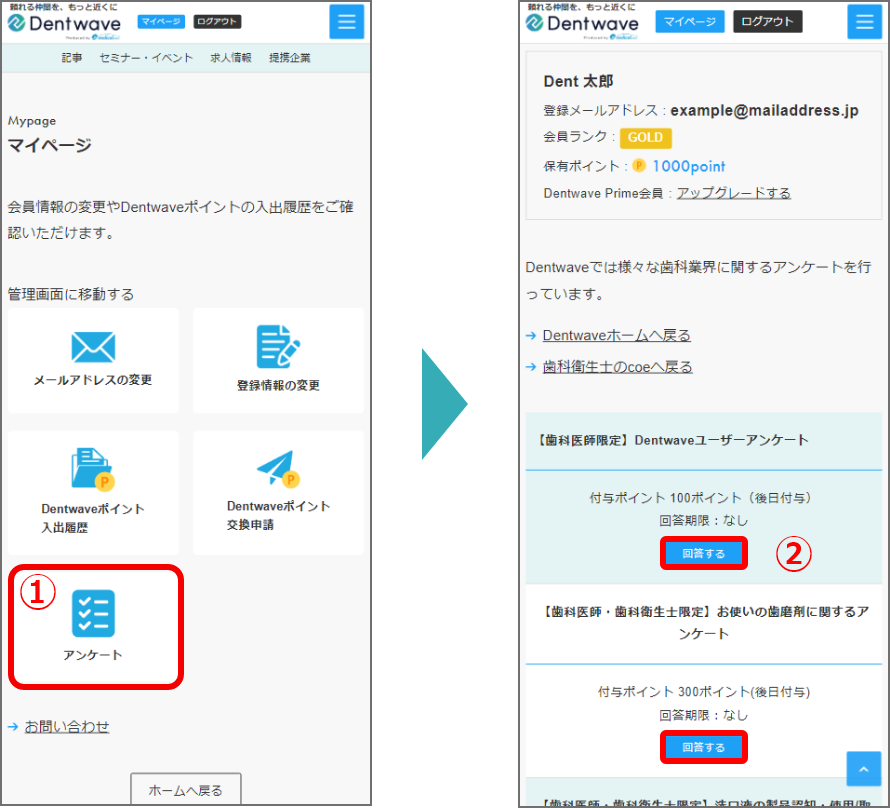The width and height of the screenshot is (890, 808).
Task: Click the ホームへ戻る button
Action: pos(186,789)
